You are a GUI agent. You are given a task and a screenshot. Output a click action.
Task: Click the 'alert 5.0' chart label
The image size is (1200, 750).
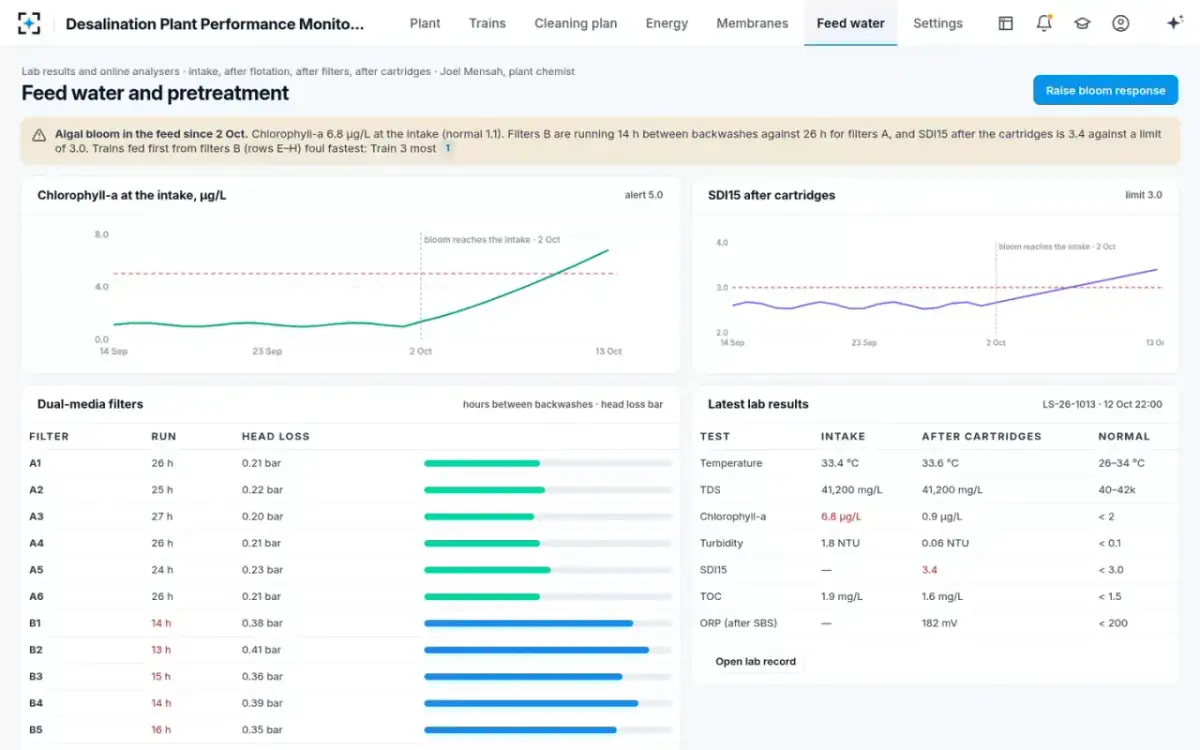click(x=644, y=195)
